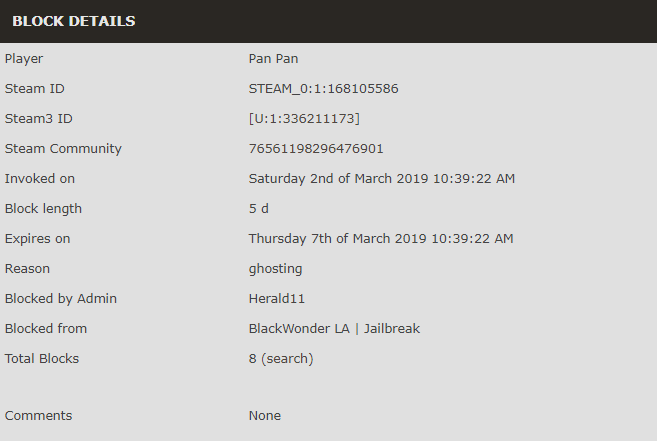This screenshot has height=441, width=657.
Task: Click the Expires on date Thursday 7th of March
Action: [x=321, y=239]
